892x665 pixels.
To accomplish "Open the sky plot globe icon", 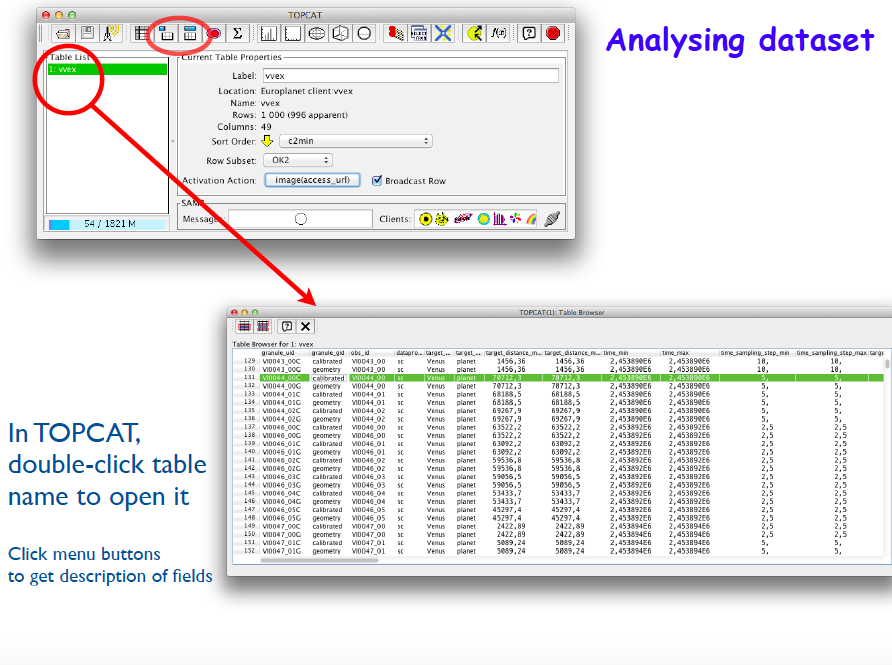I will tap(316, 34).
